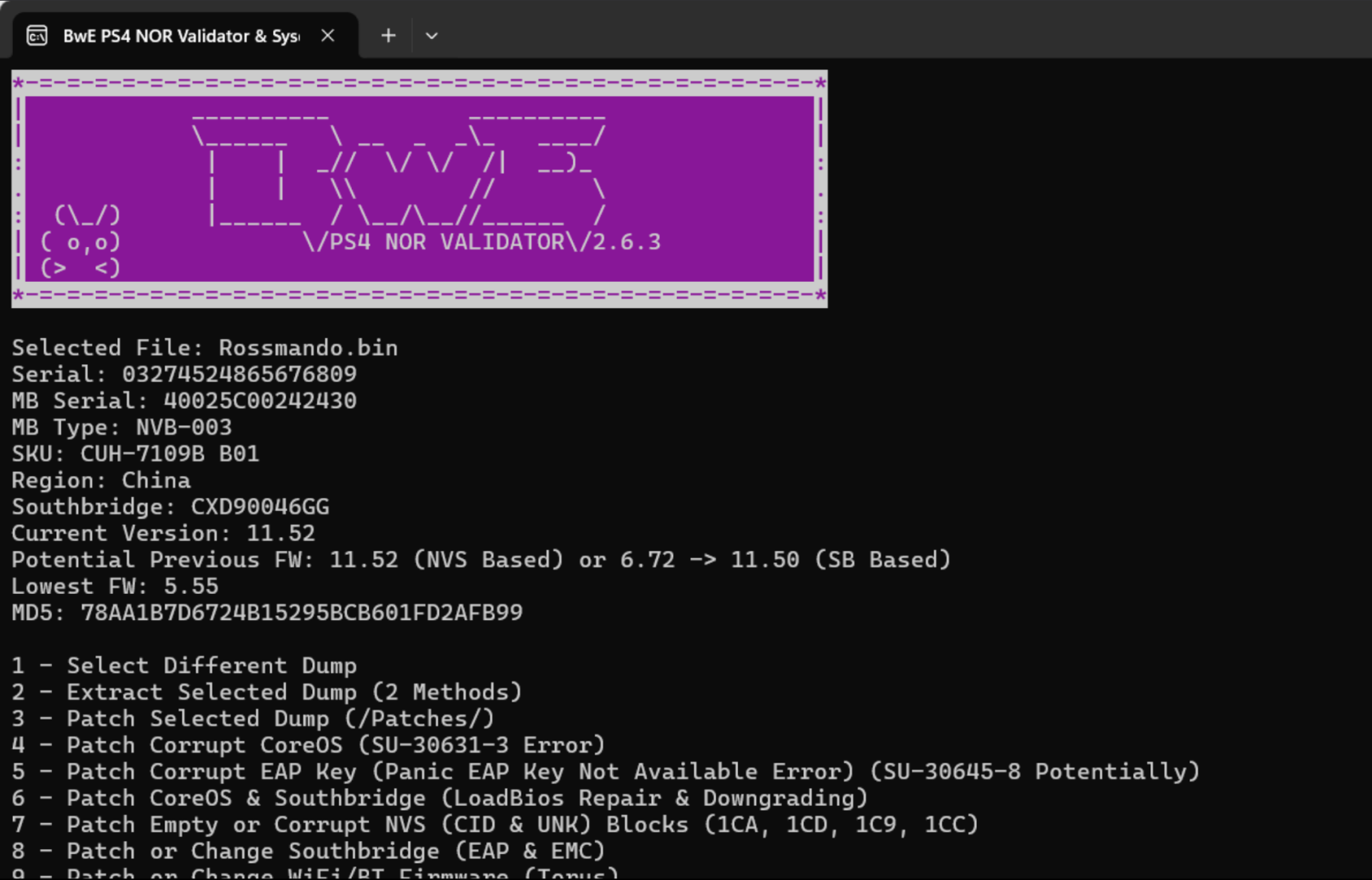
Task: Click the terminal icon on the tab
Action: pyautogui.click(x=37, y=36)
